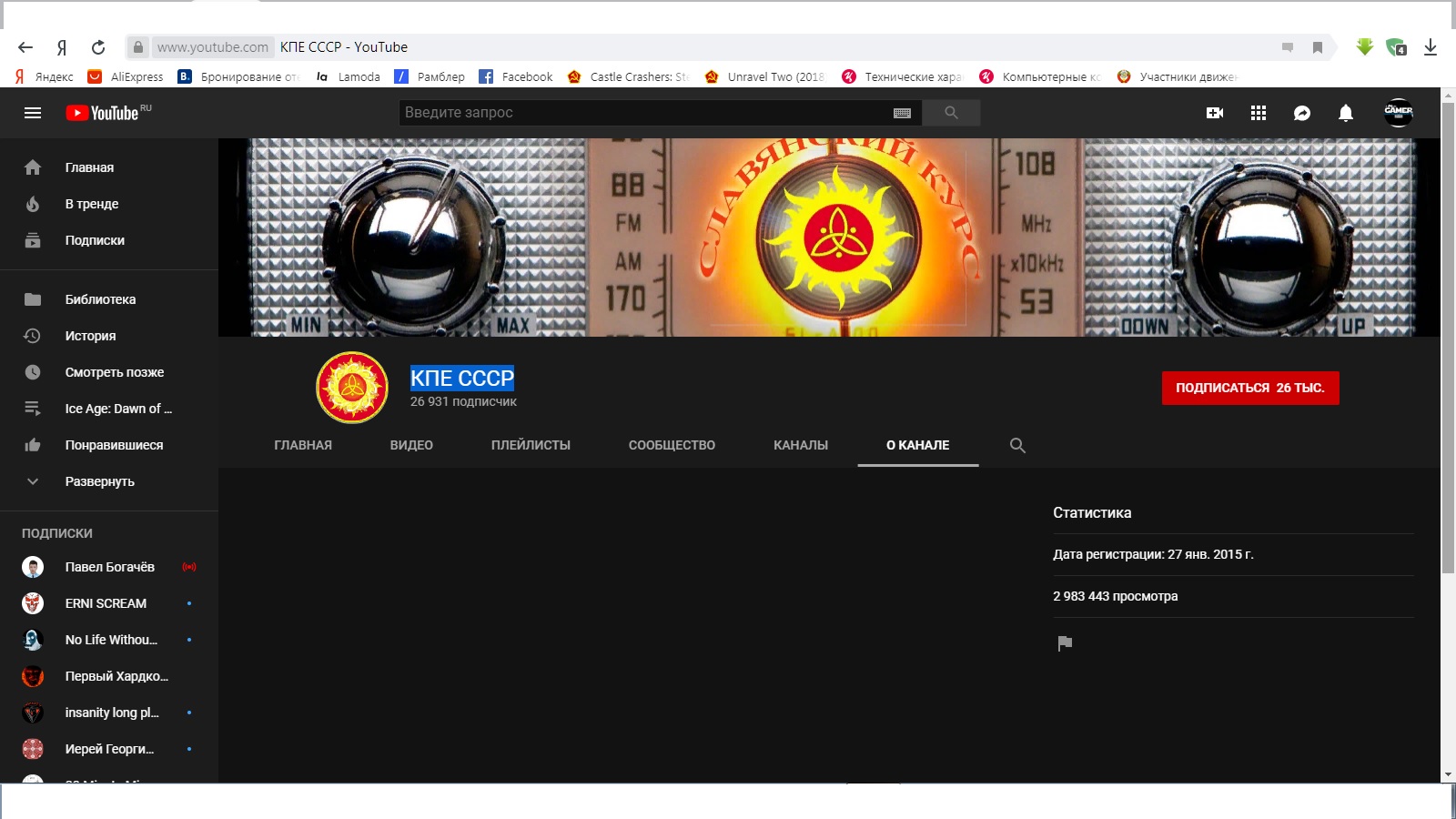Viewport: 1456px width, 819px height.
Task: Open История in the sidebar
Action: 109,336
